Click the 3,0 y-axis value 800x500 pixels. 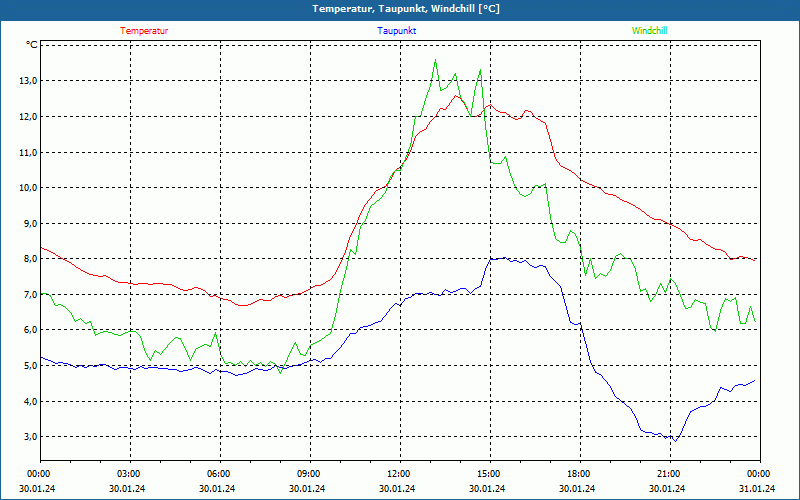click(31, 437)
